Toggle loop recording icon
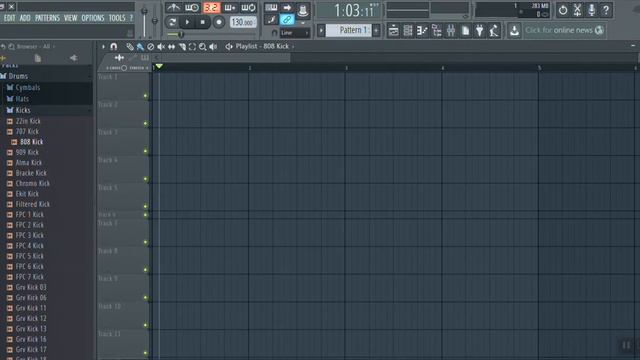Screen dimensions: 640x360 pyautogui.click(x=248, y=8)
